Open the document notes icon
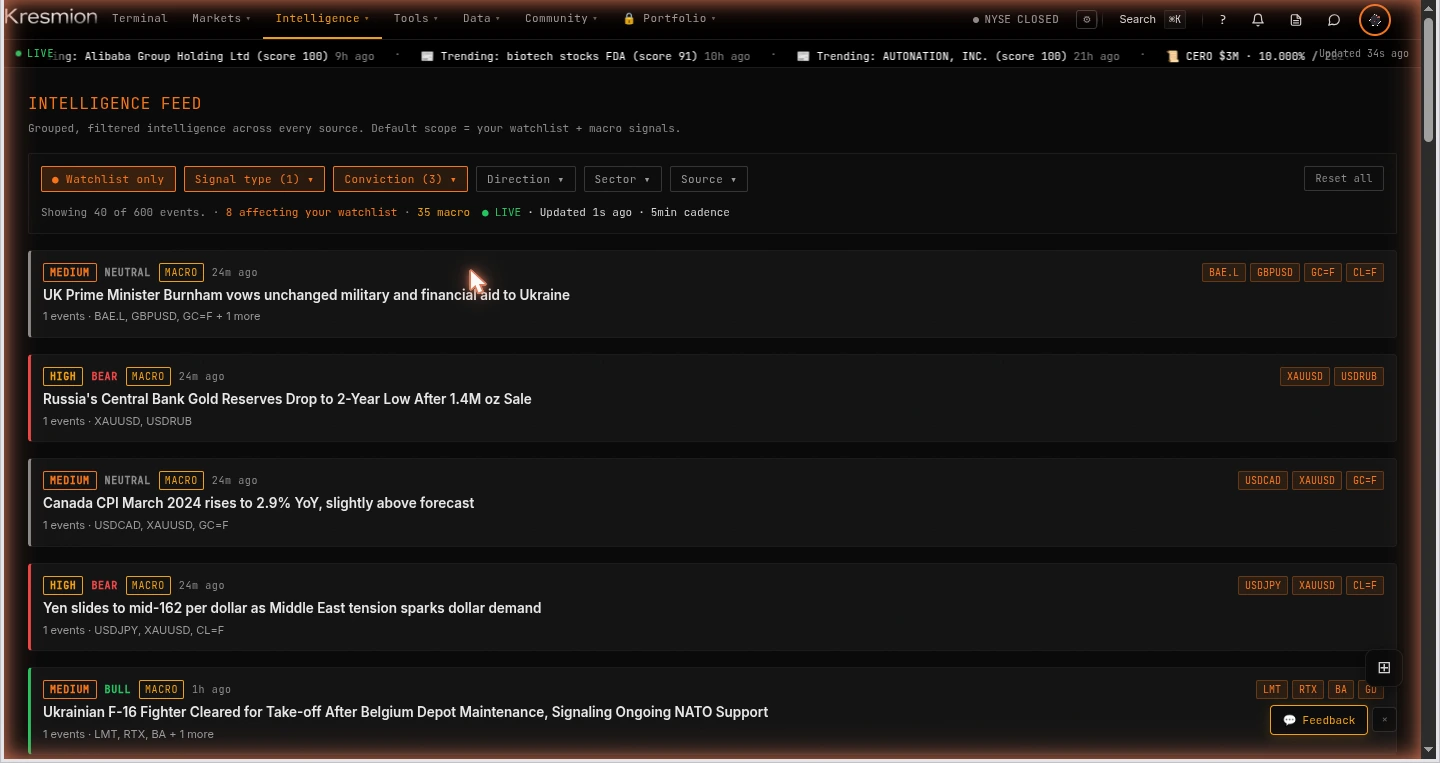 tap(1296, 19)
